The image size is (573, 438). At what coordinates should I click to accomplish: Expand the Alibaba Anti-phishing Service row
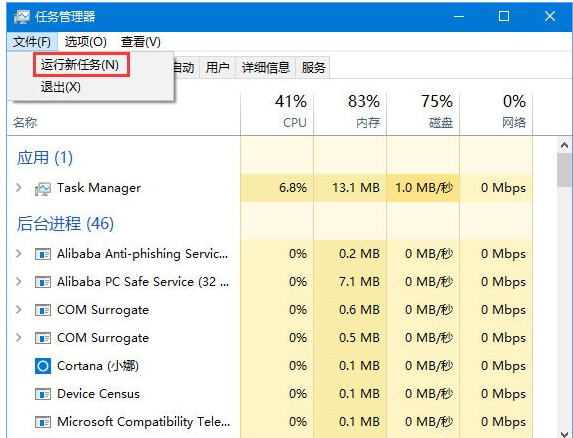click(x=19, y=254)
